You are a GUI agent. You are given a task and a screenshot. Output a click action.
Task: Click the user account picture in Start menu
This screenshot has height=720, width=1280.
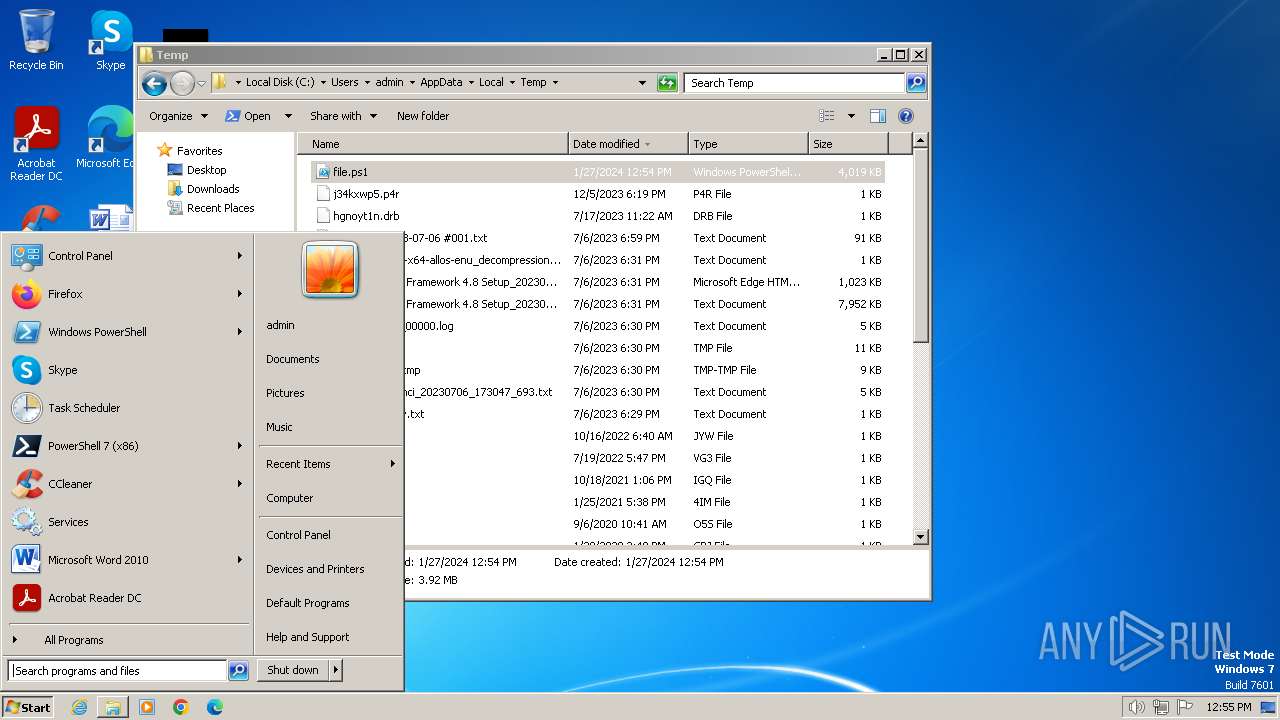point(330,269)
